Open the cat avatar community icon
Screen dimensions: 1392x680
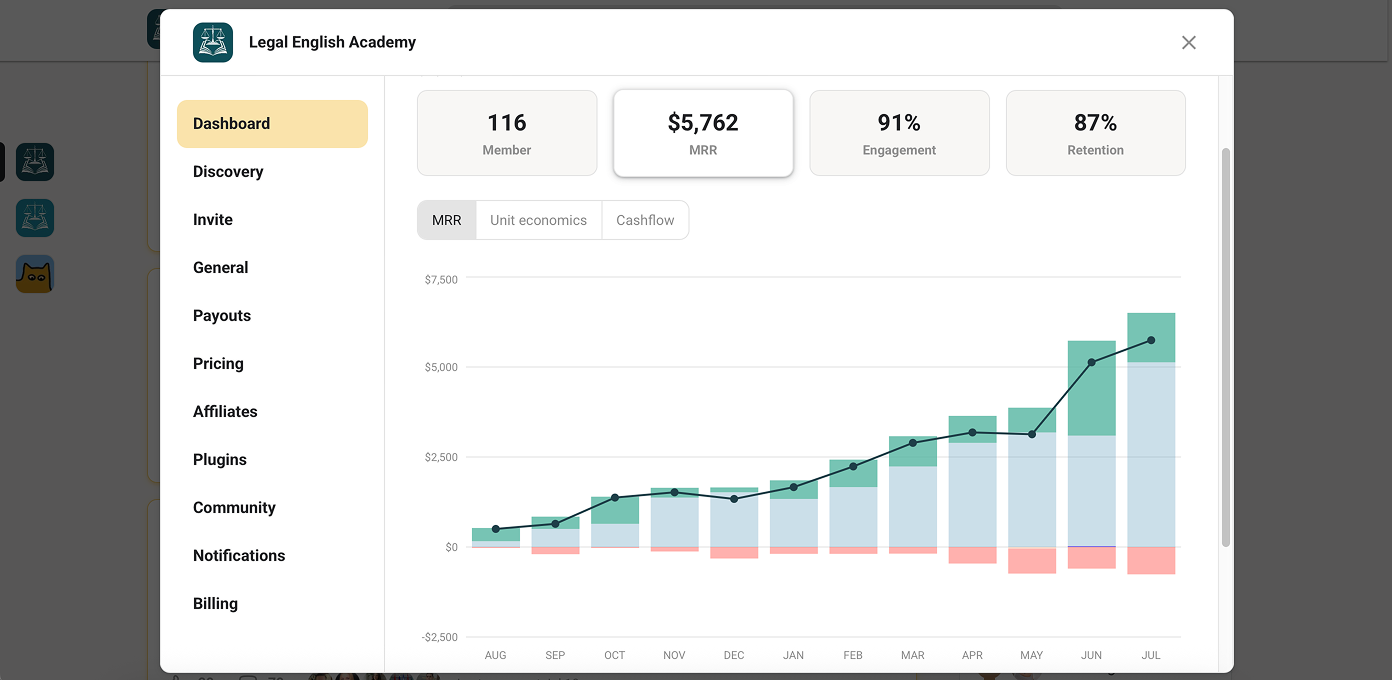coord(35,274)
